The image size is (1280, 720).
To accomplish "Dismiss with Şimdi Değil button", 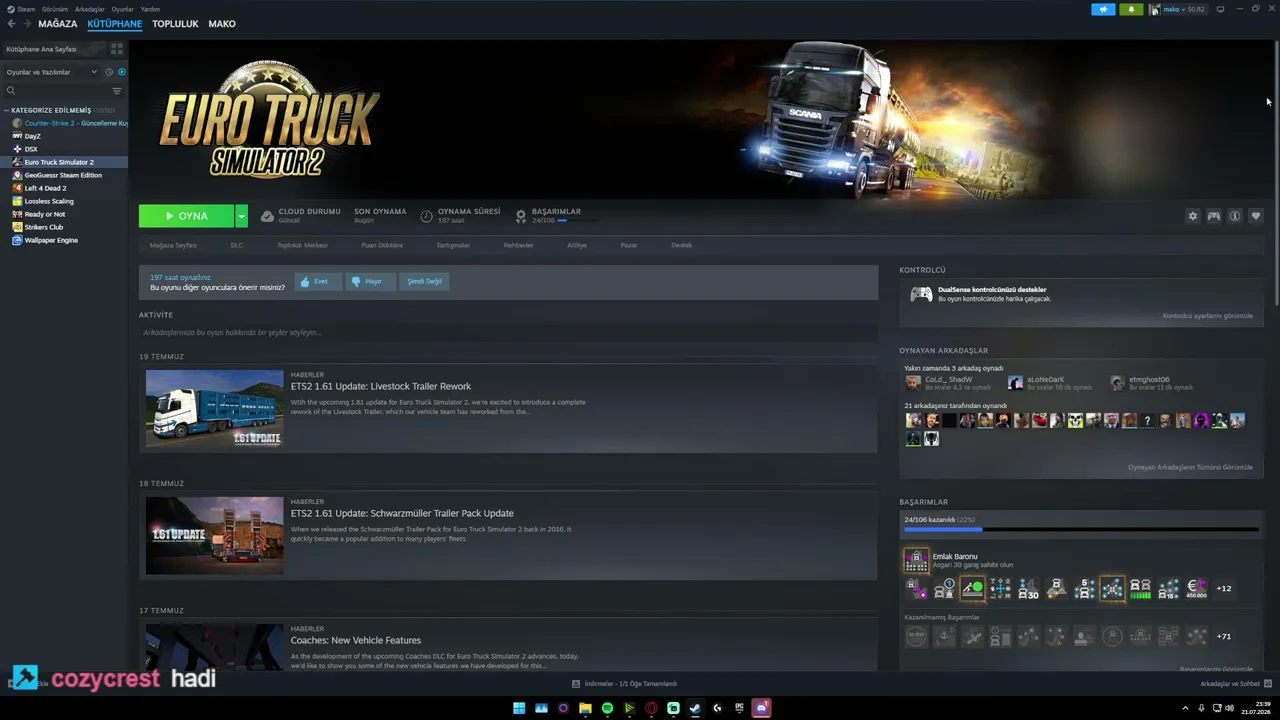I will [x=424, y=281].
